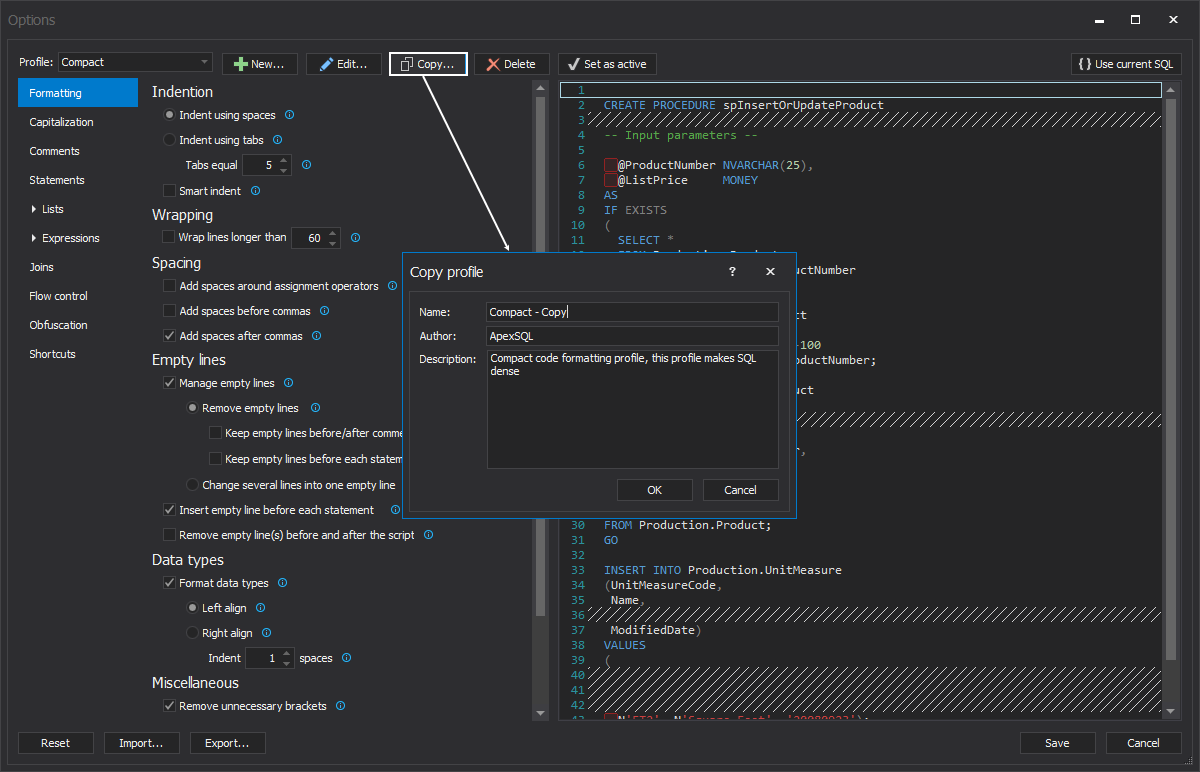The image size is (1200, 772).
Task: Click info icon beside Indent using spaces
Action: [290, 115]
